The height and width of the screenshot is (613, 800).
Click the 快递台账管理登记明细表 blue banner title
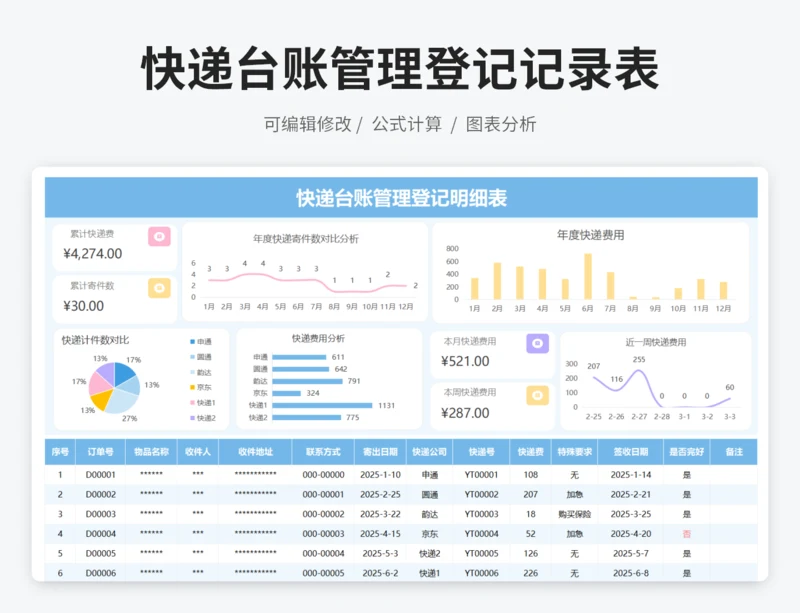(401, 198)
